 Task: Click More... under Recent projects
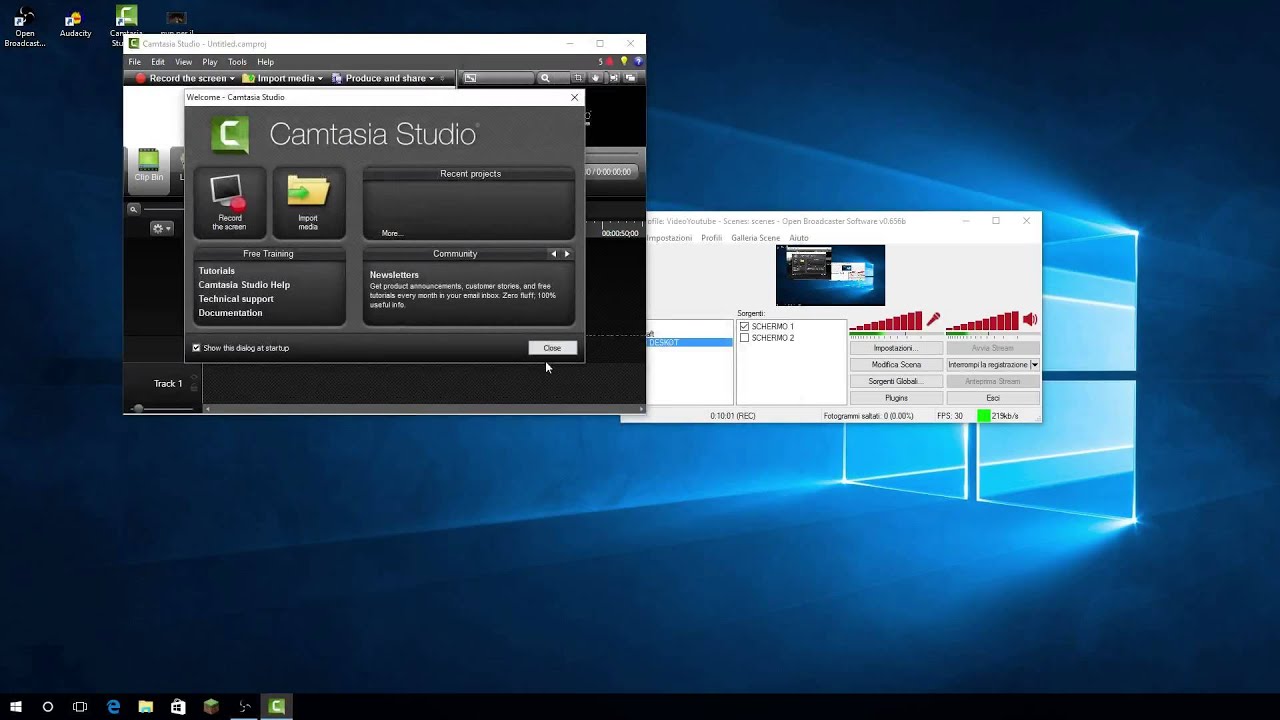[391, 233]
